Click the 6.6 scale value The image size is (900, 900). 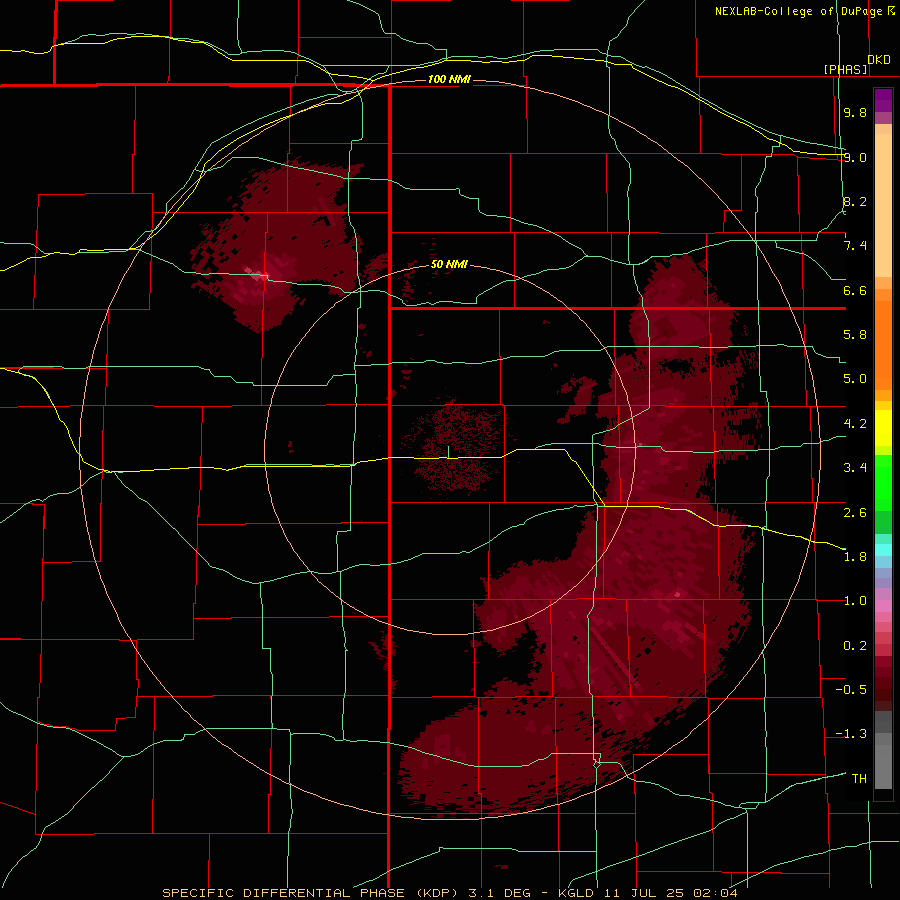pos(855,290)
